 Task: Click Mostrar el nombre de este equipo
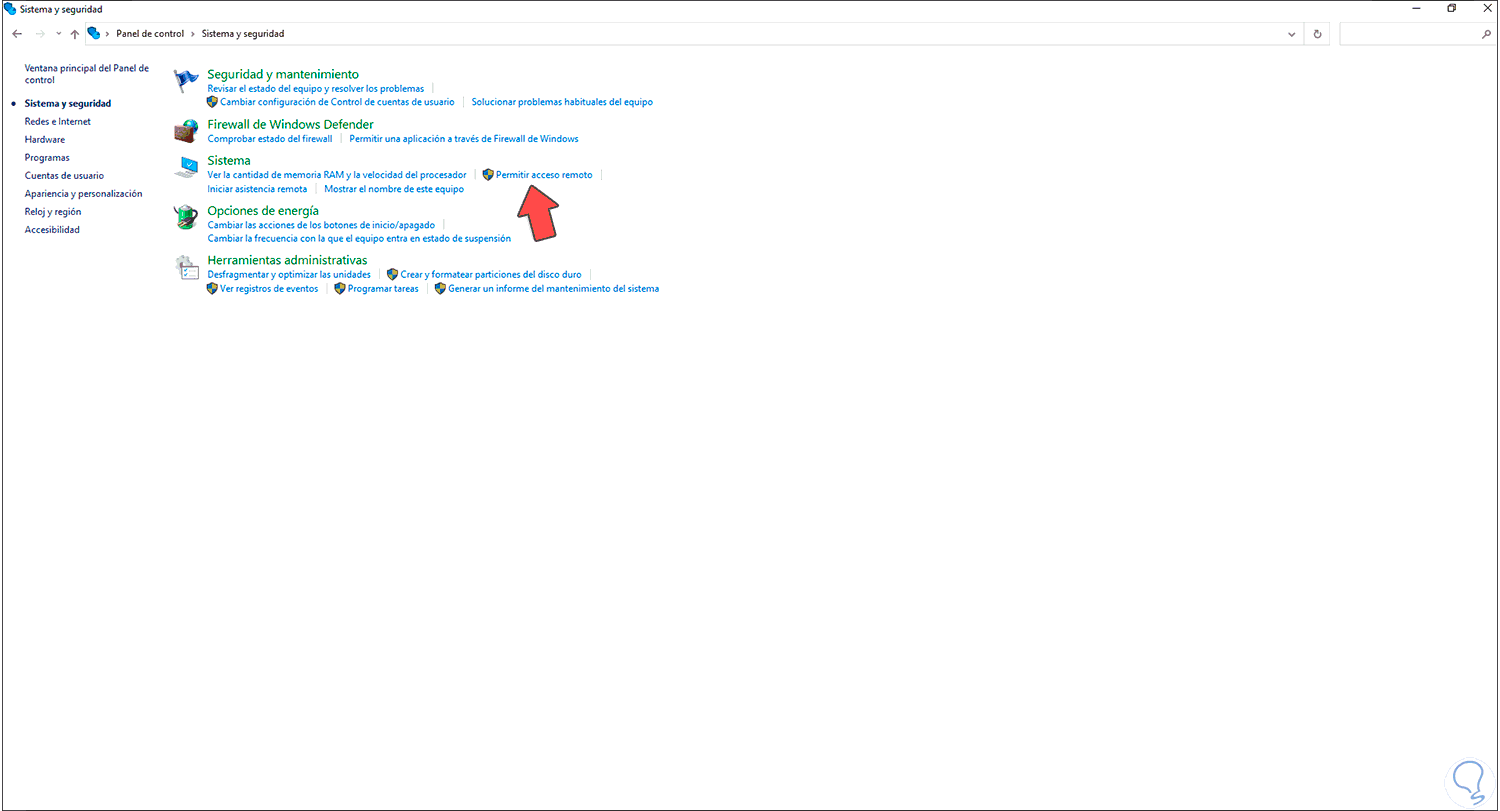pos(394,189)
